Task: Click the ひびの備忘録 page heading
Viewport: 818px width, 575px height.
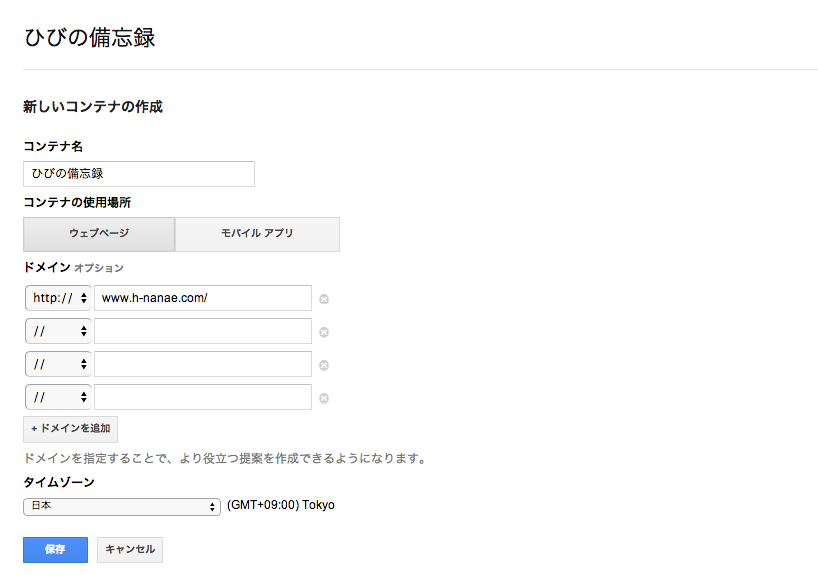Action: pyautogui.click(x=90, y=38)
